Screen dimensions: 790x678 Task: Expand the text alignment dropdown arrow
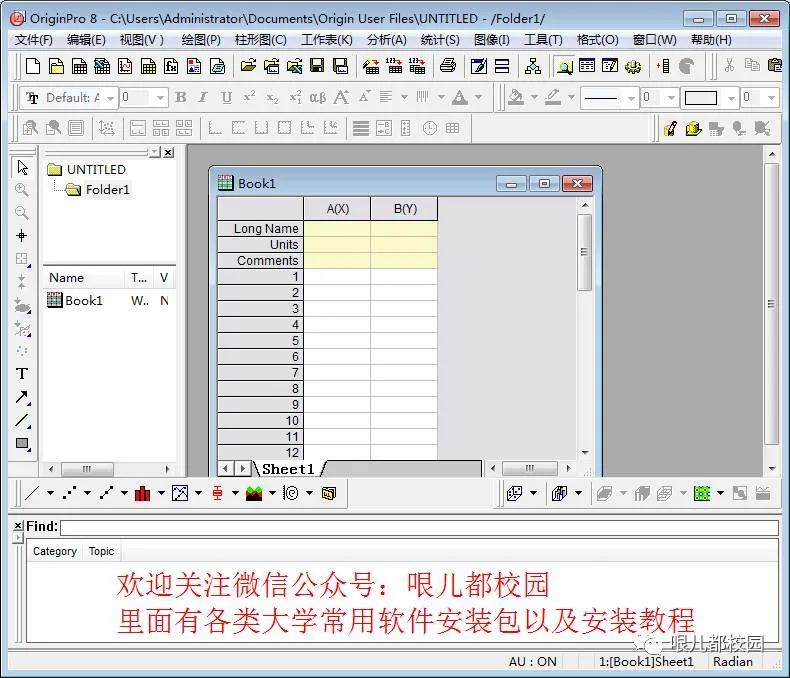(x=404, y=97)
